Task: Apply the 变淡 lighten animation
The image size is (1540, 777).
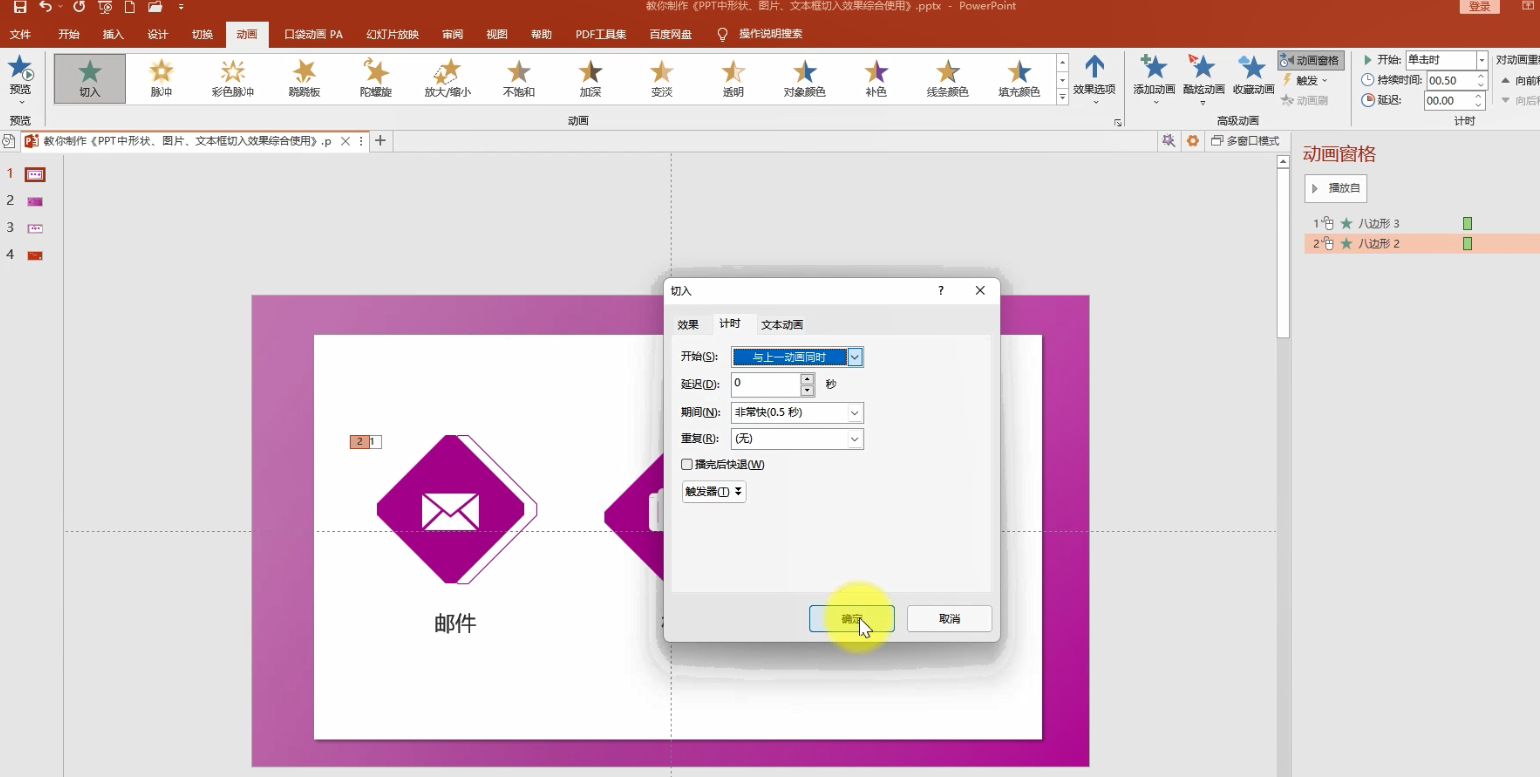Action: click(x=661, y=78)
